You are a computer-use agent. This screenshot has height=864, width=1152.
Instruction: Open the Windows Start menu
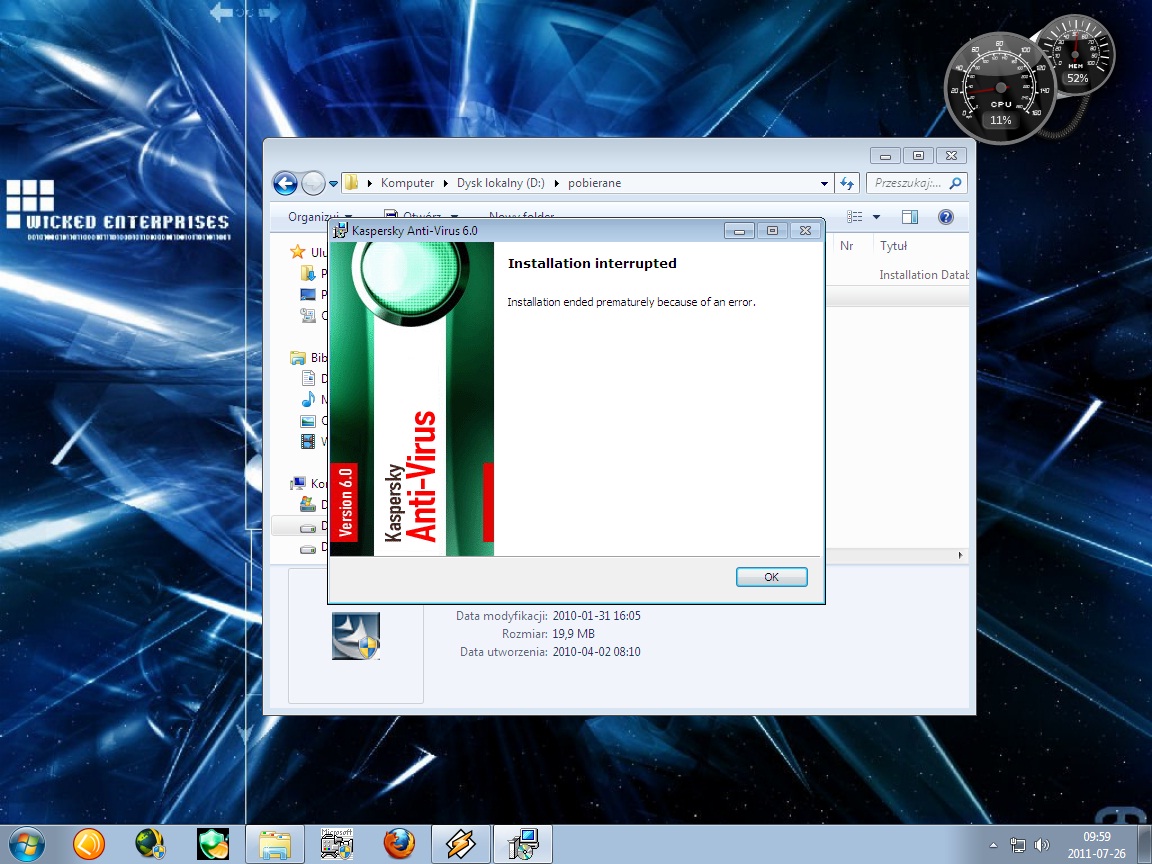pyautogui.click(x=26, y=844)
